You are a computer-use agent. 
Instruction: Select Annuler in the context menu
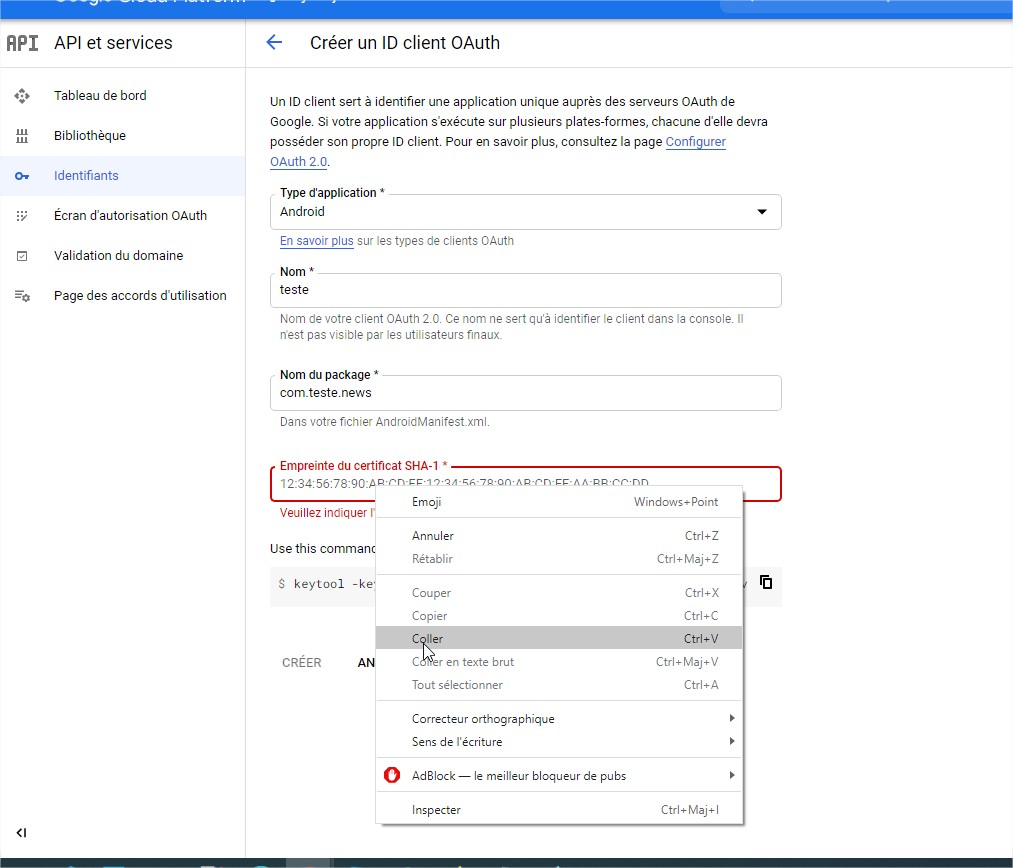click(559, 536)
